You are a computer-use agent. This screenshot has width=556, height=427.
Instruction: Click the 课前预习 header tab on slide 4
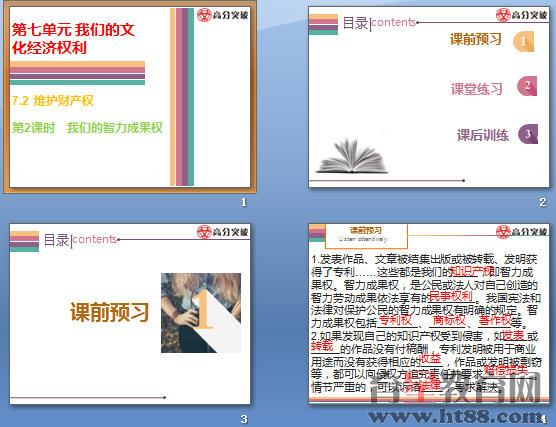click(x=366, y=235)
